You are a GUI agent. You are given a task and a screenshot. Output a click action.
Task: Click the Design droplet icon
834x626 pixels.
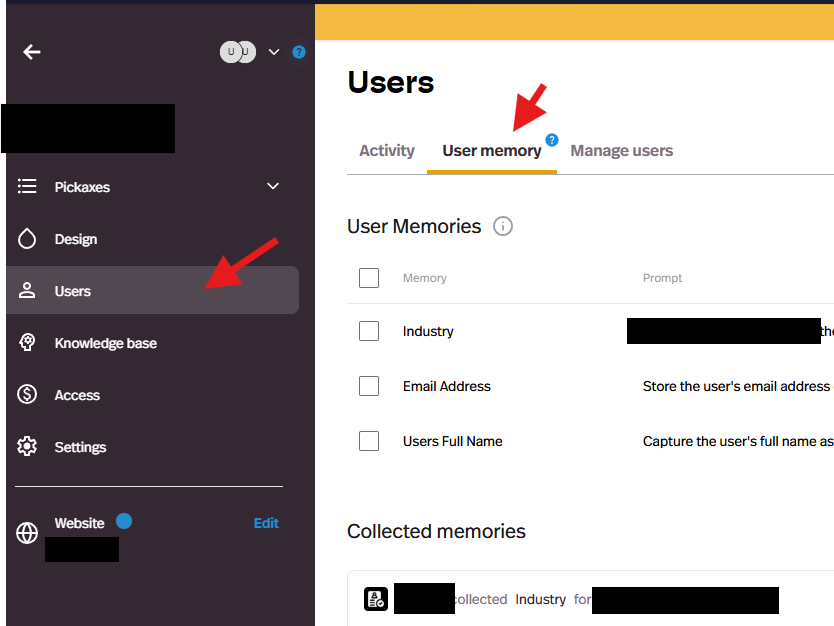pos(27,239)
